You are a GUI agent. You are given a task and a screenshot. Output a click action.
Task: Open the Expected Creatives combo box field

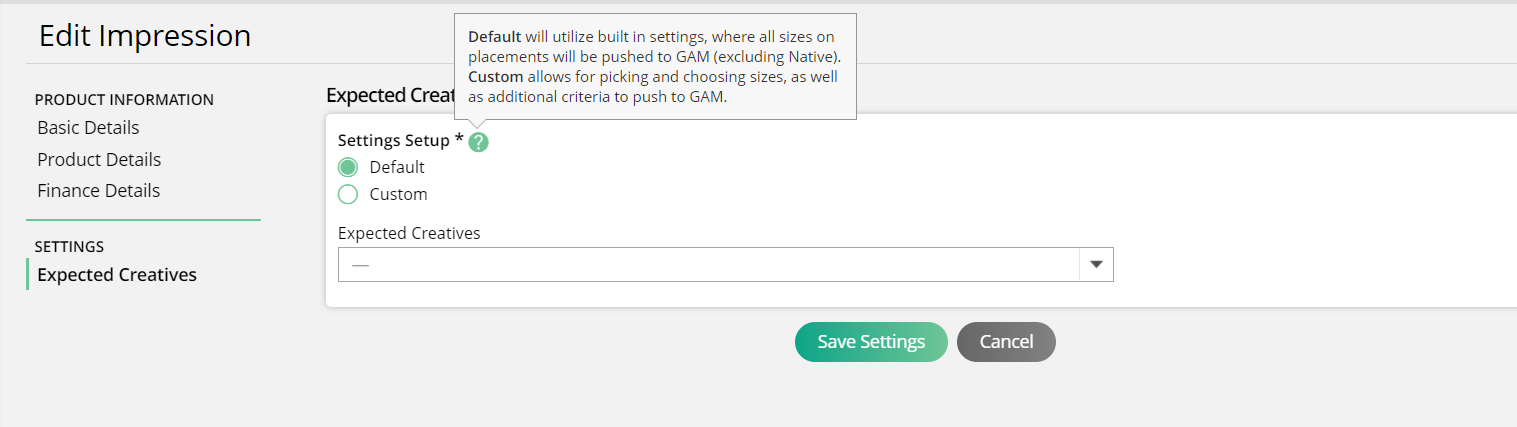726,264
